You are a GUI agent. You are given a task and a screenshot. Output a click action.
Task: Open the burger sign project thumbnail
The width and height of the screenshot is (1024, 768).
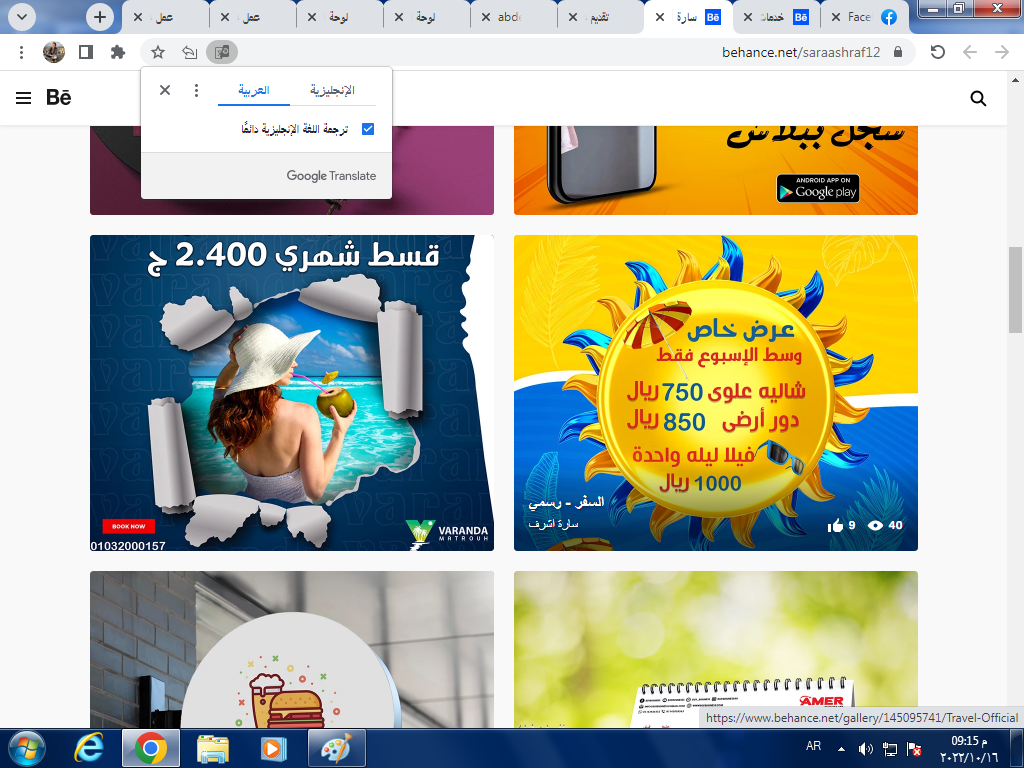(292, 649)
